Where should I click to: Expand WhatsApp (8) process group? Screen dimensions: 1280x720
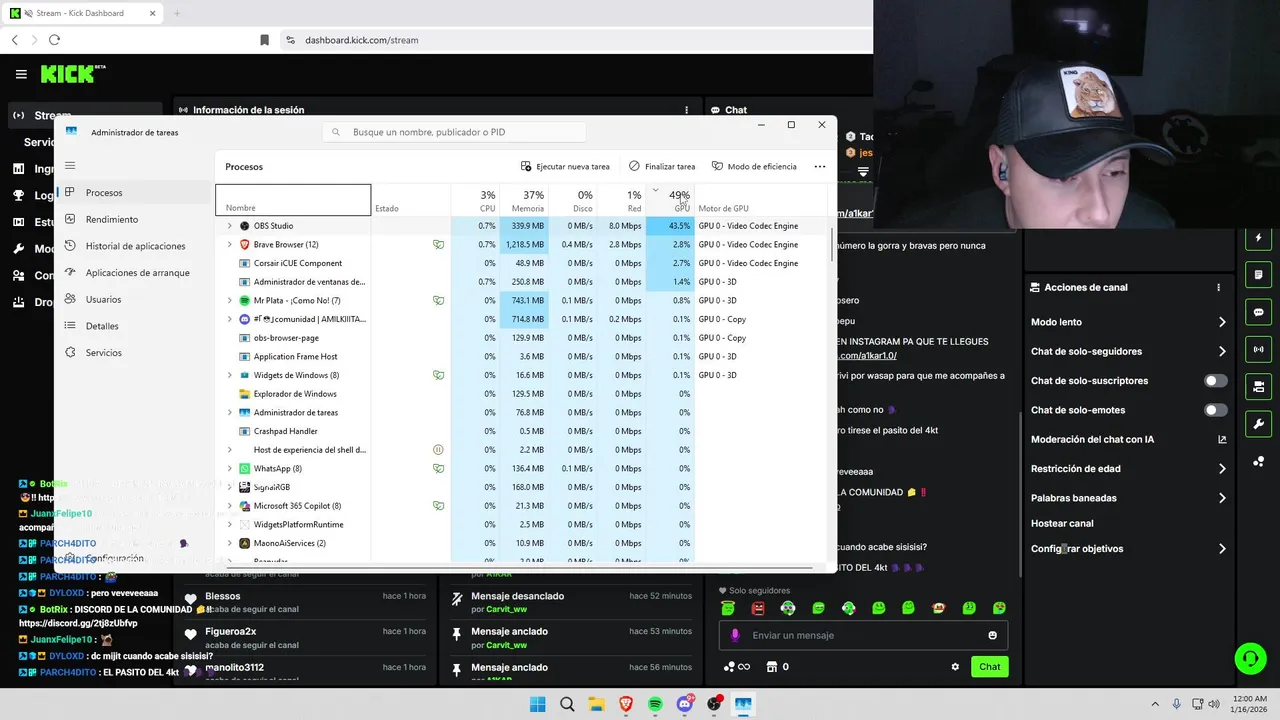pyautogui.click(x=230, y=468)
